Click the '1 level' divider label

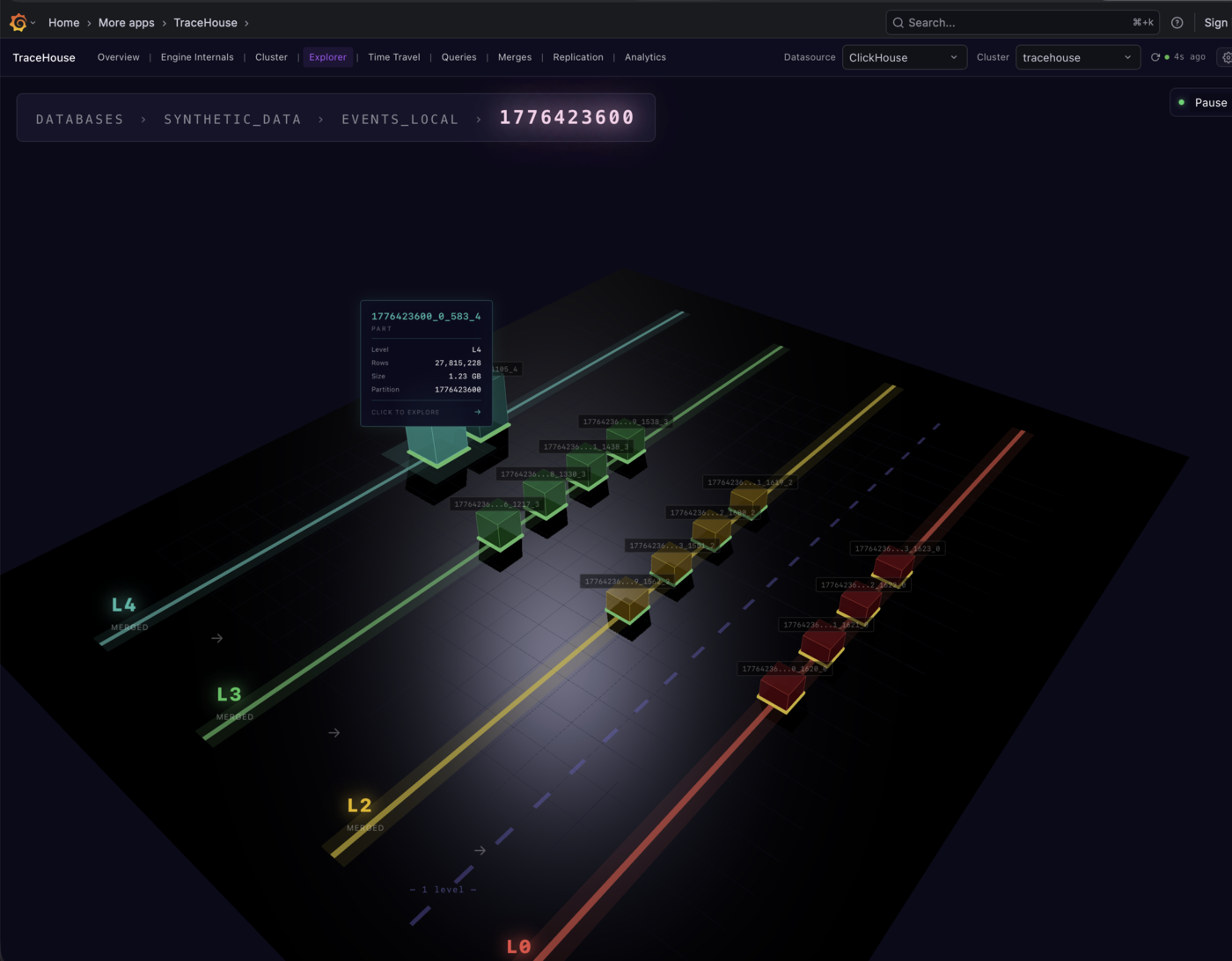point(444,890)
